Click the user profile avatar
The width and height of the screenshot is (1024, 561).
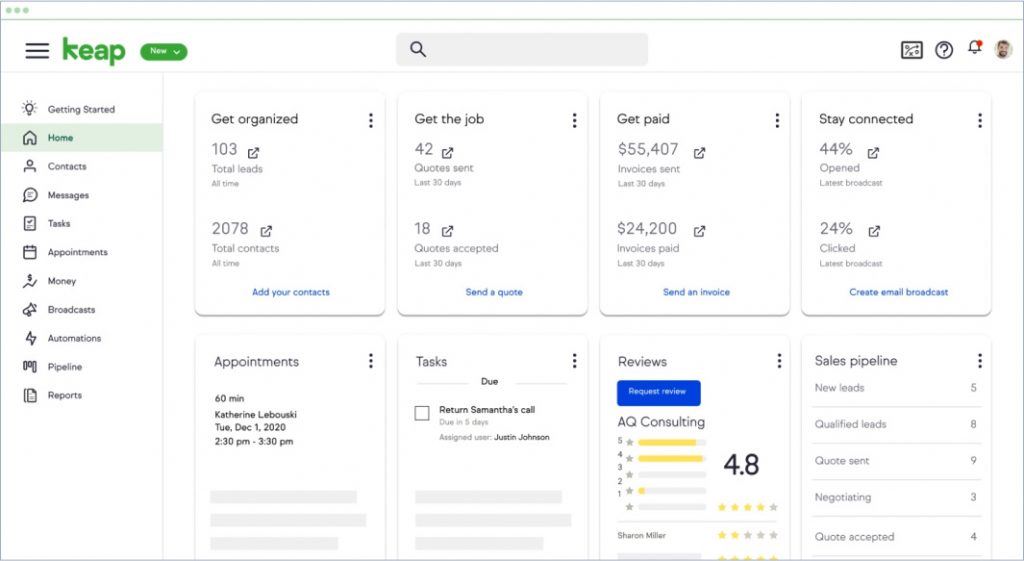[x=1003, y=50]
